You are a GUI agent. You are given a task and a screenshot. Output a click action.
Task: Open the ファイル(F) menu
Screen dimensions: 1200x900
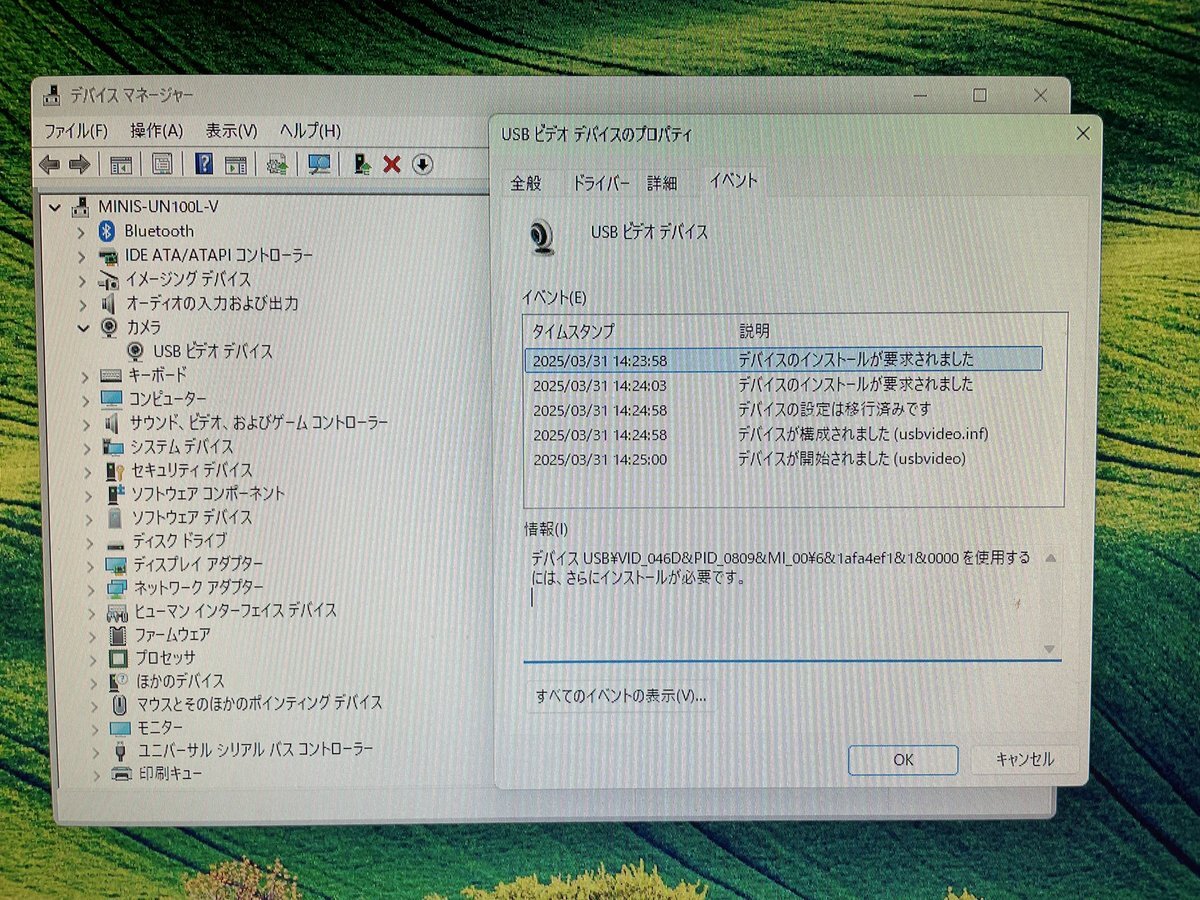point(76,131)
